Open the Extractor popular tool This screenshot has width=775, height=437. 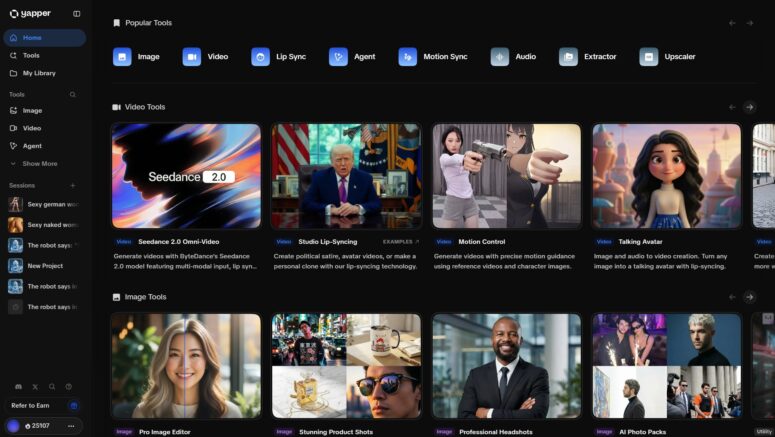[x=588, y=57]
